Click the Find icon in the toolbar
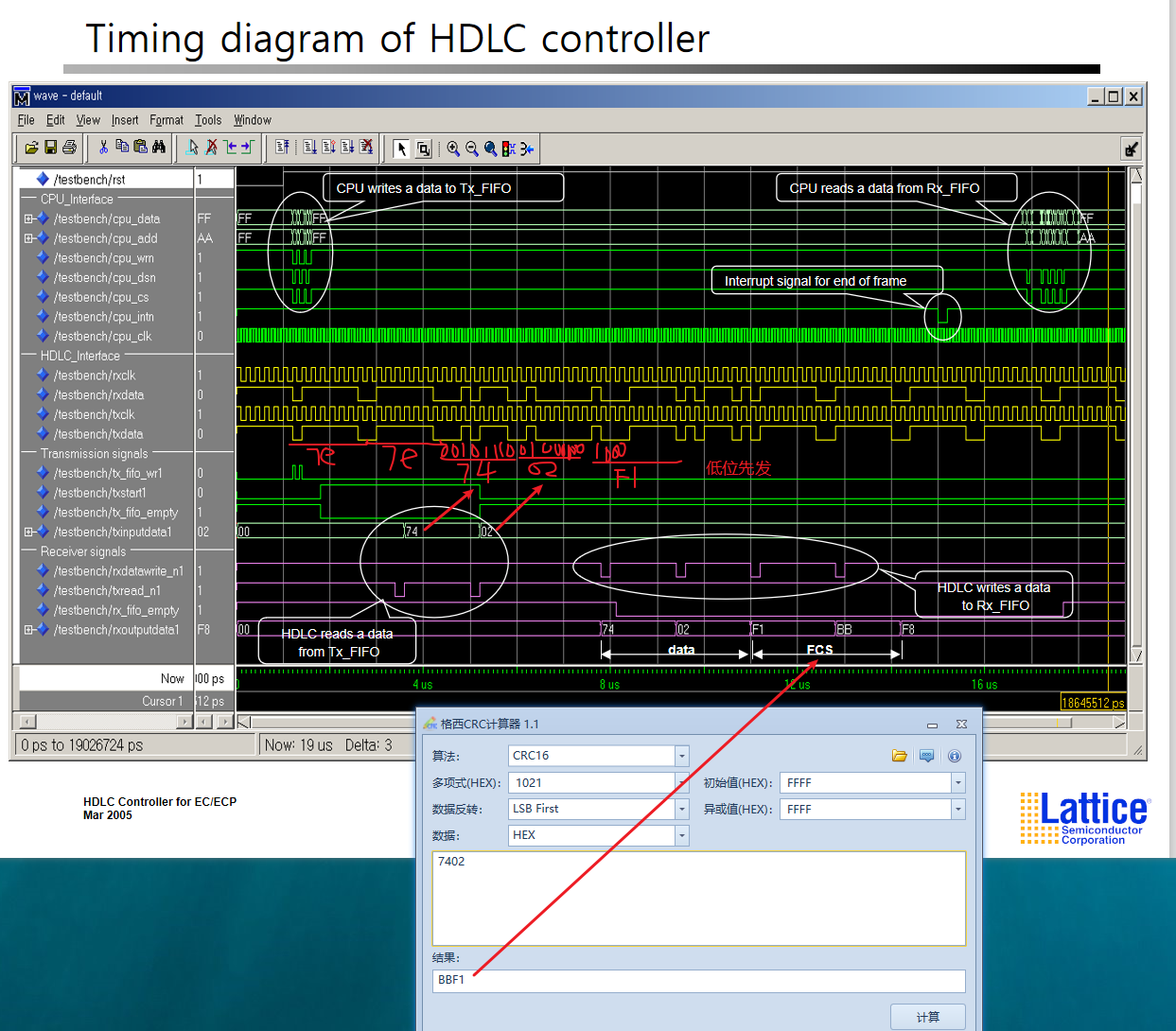The image size is (1176, 1031). [159, 148]
